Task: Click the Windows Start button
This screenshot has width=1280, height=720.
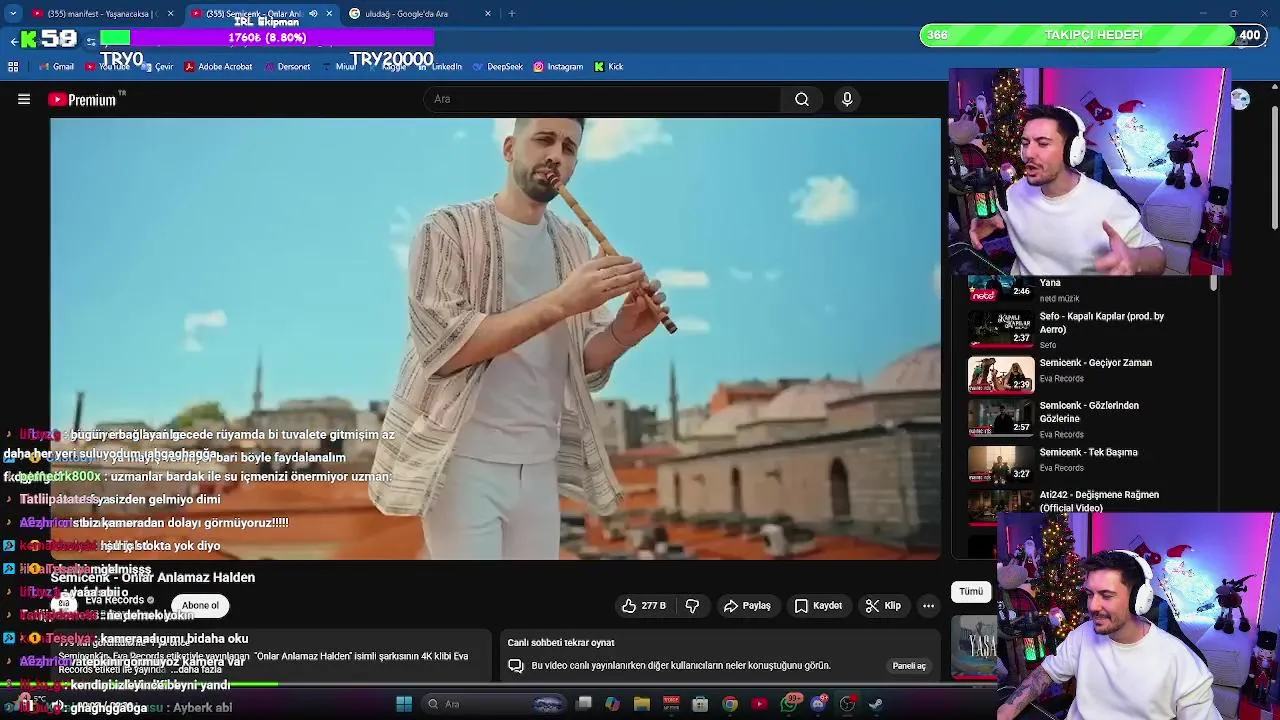Action: pos(404,704)
